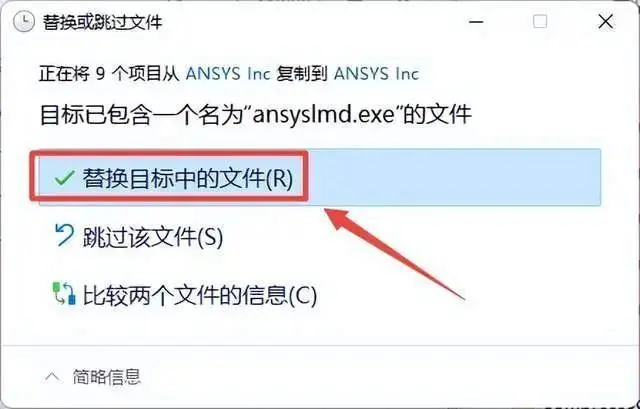Click the green checkmark replace icon
The height and width of the screenshot is (409, 640).
[64, 178]
